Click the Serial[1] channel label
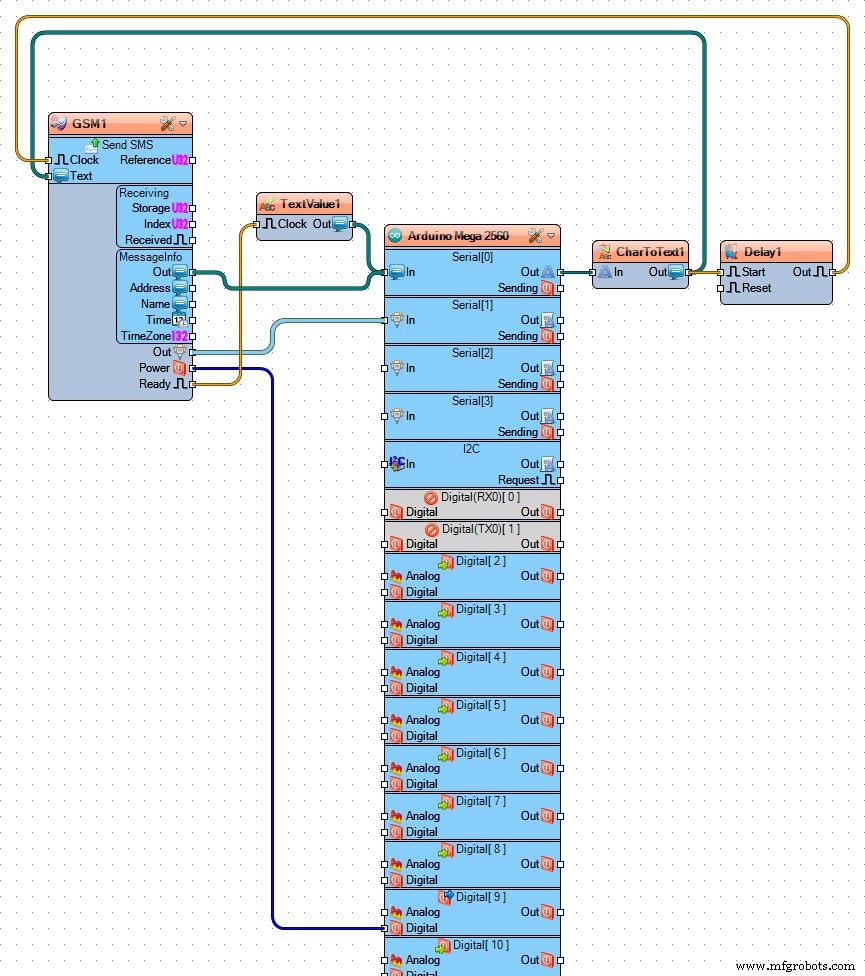Image resolution: width=865 pixels, height=976 pixels. tap(472, 304)
